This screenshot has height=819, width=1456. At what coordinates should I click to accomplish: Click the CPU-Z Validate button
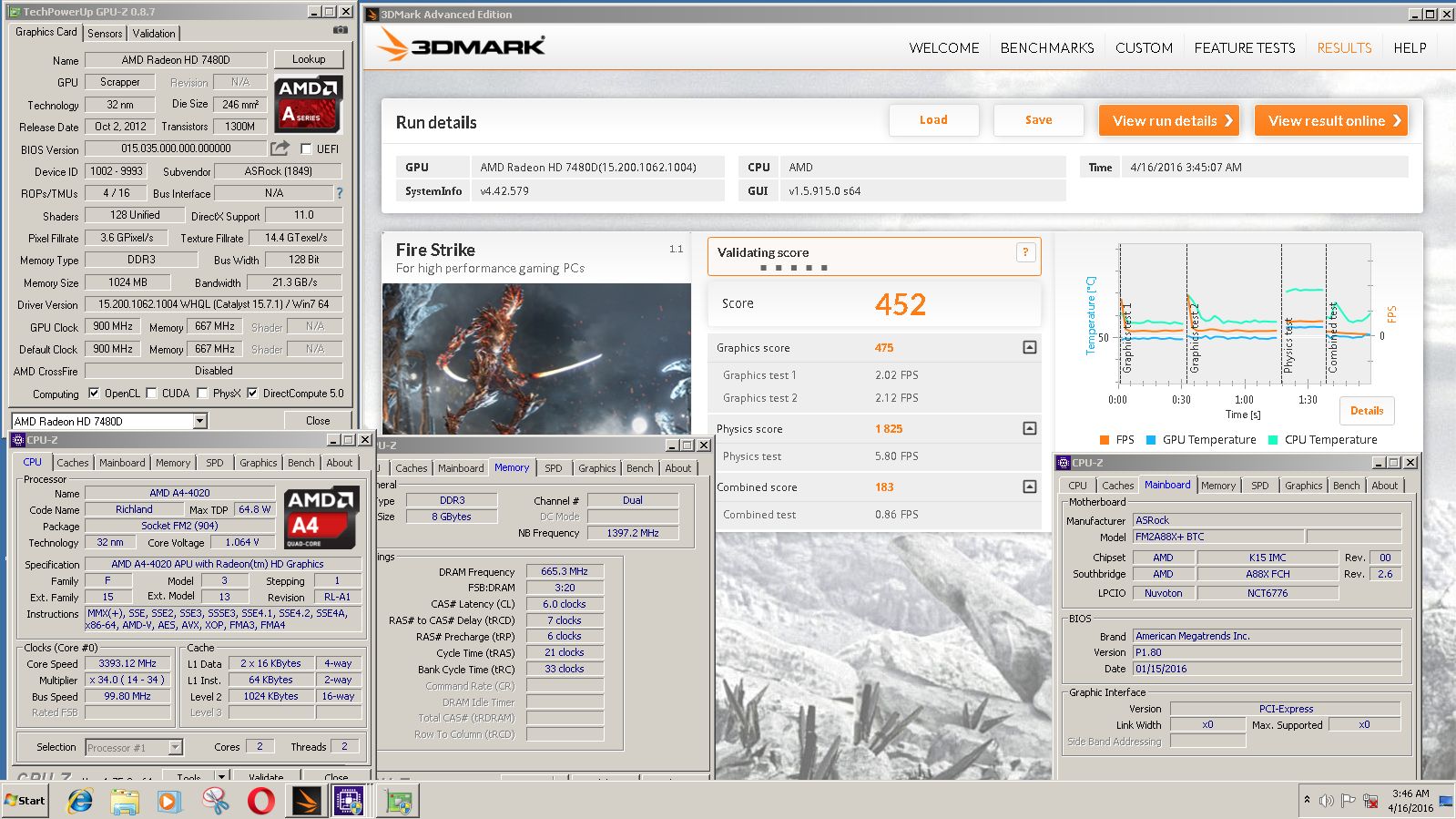266,776
